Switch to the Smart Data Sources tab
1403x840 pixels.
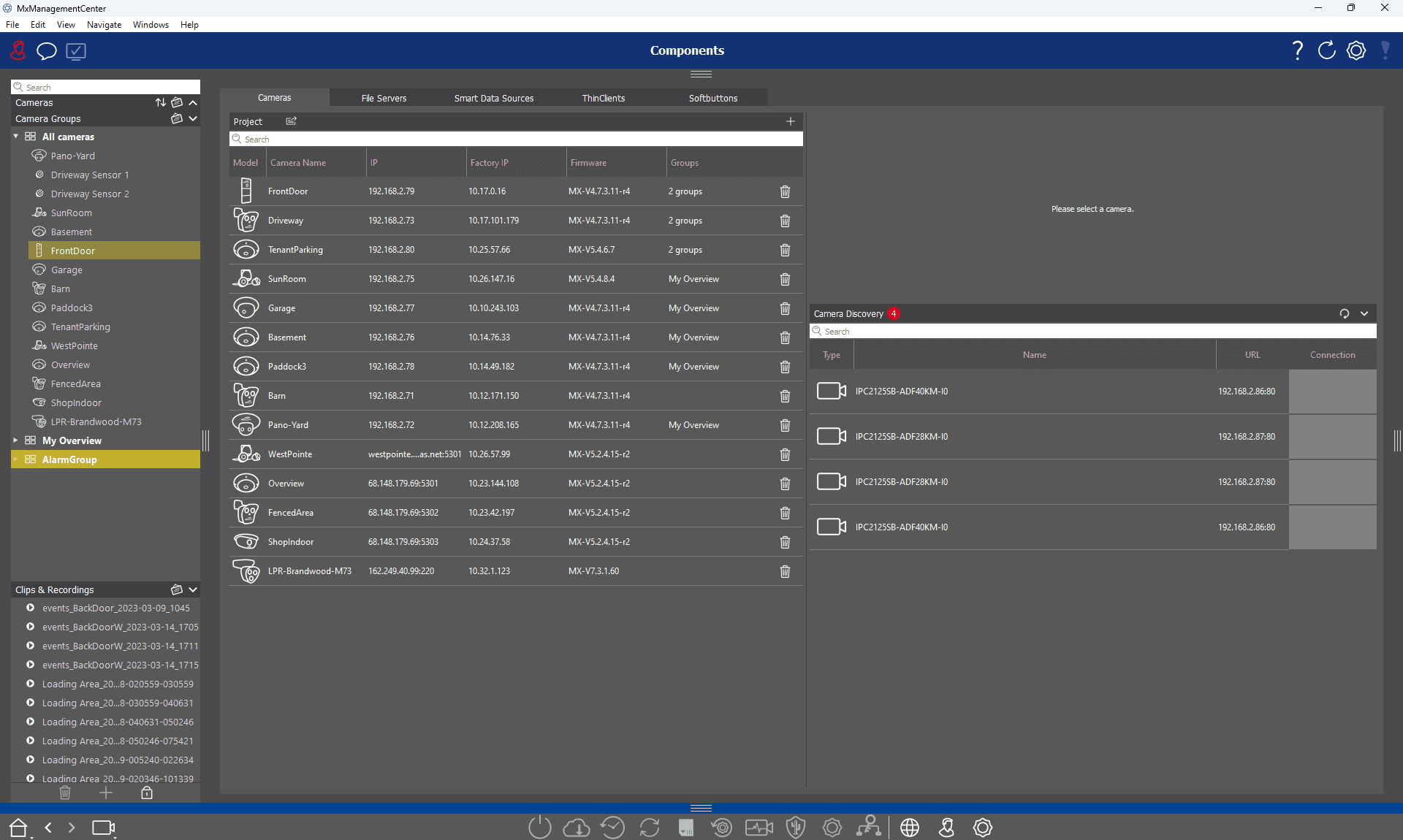point(494,98)
